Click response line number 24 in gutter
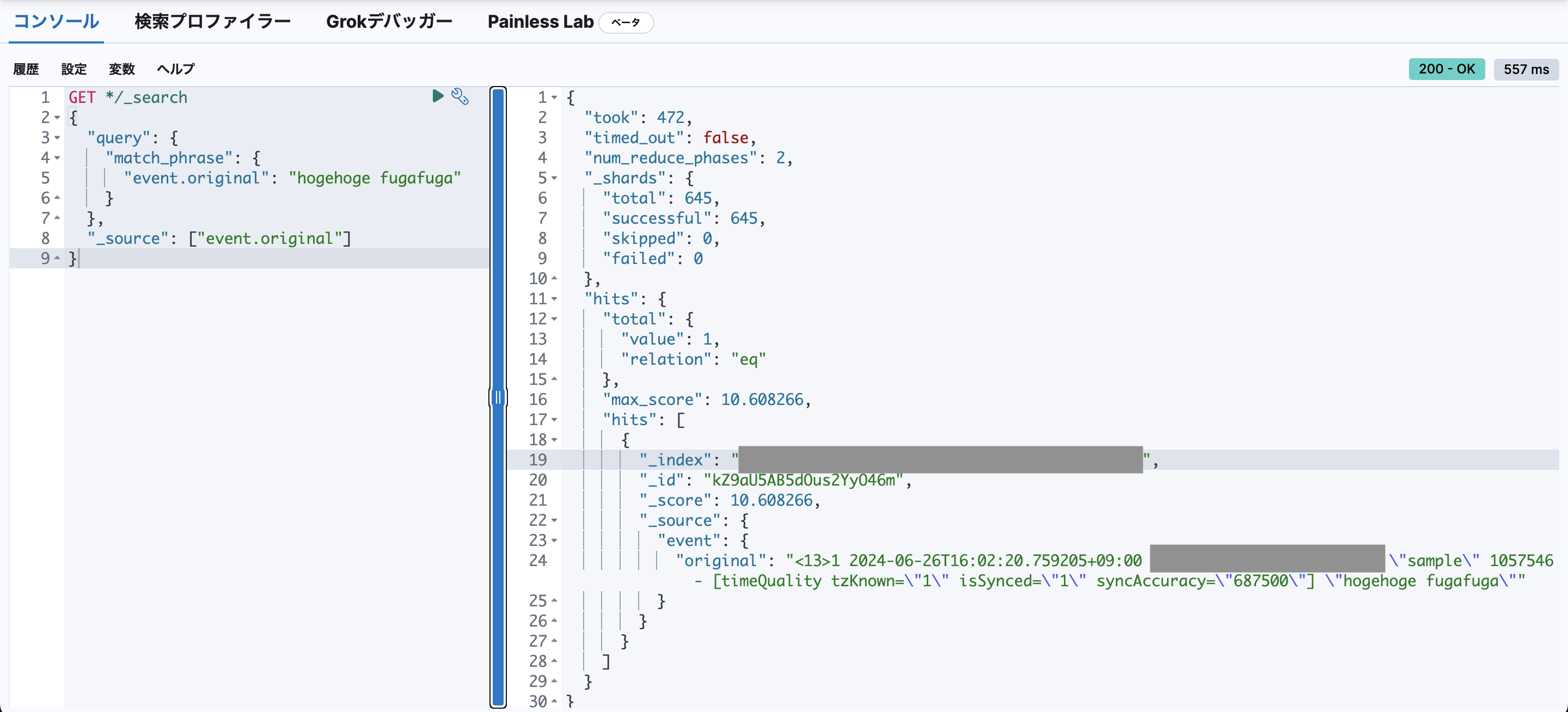Viewport: 1568px width, 712px height. pyautogui.click(x=538, y=561)
